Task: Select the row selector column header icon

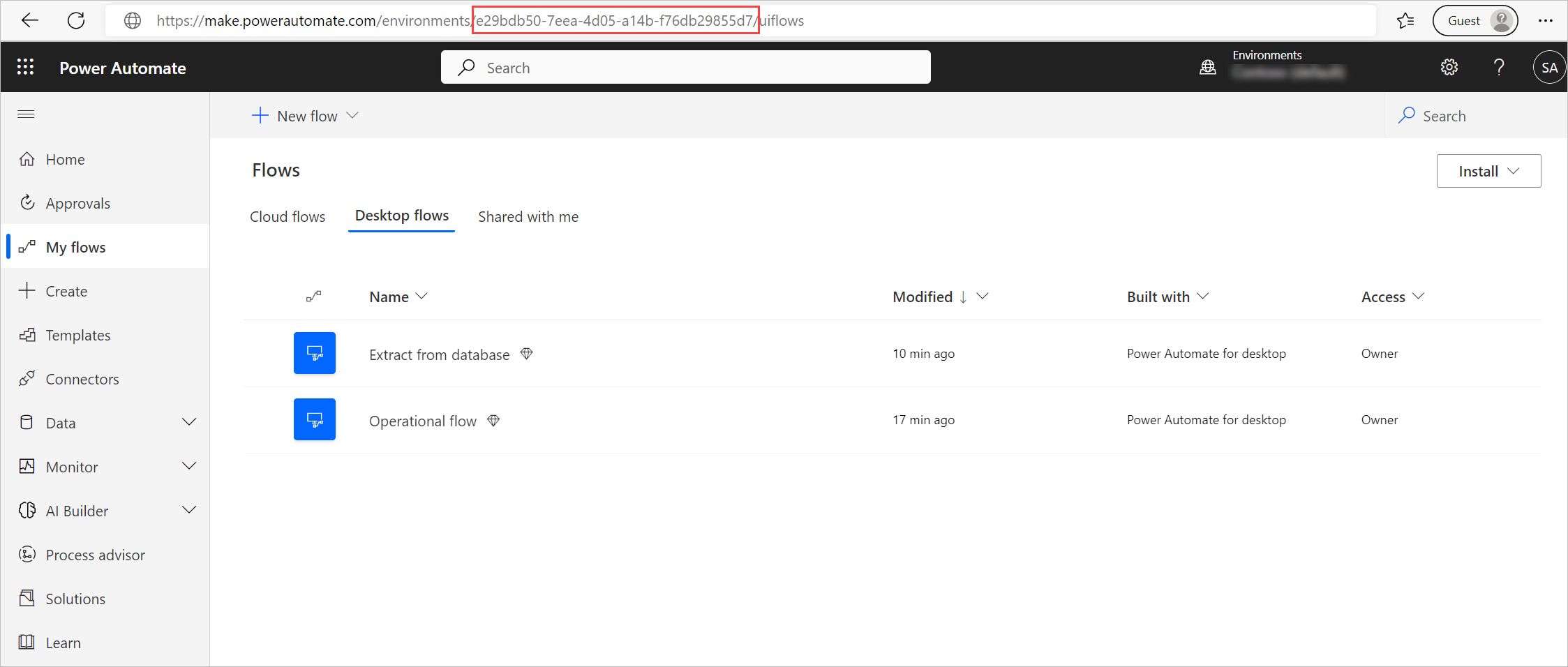Action: click(x=314, y=296)
